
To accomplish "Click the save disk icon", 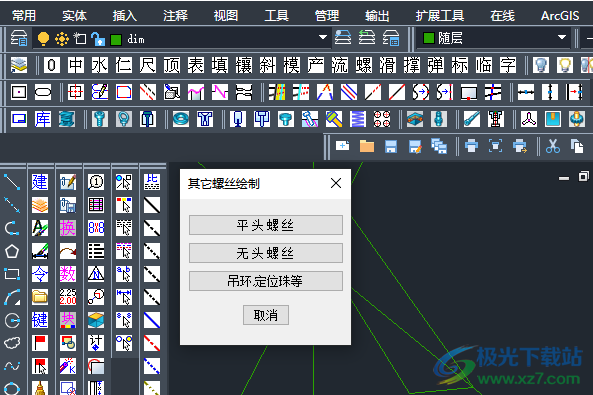I will (x=391, y=146).
